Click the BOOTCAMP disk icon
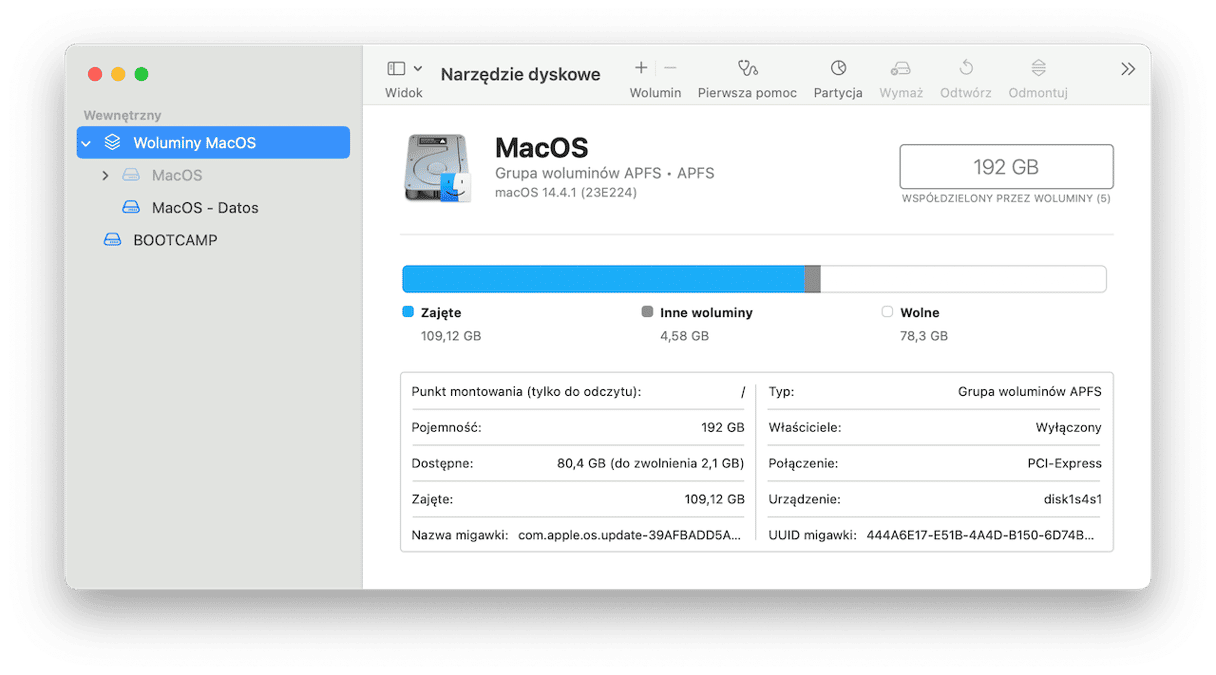This screenshot has width=1216, height=675. 113,240
